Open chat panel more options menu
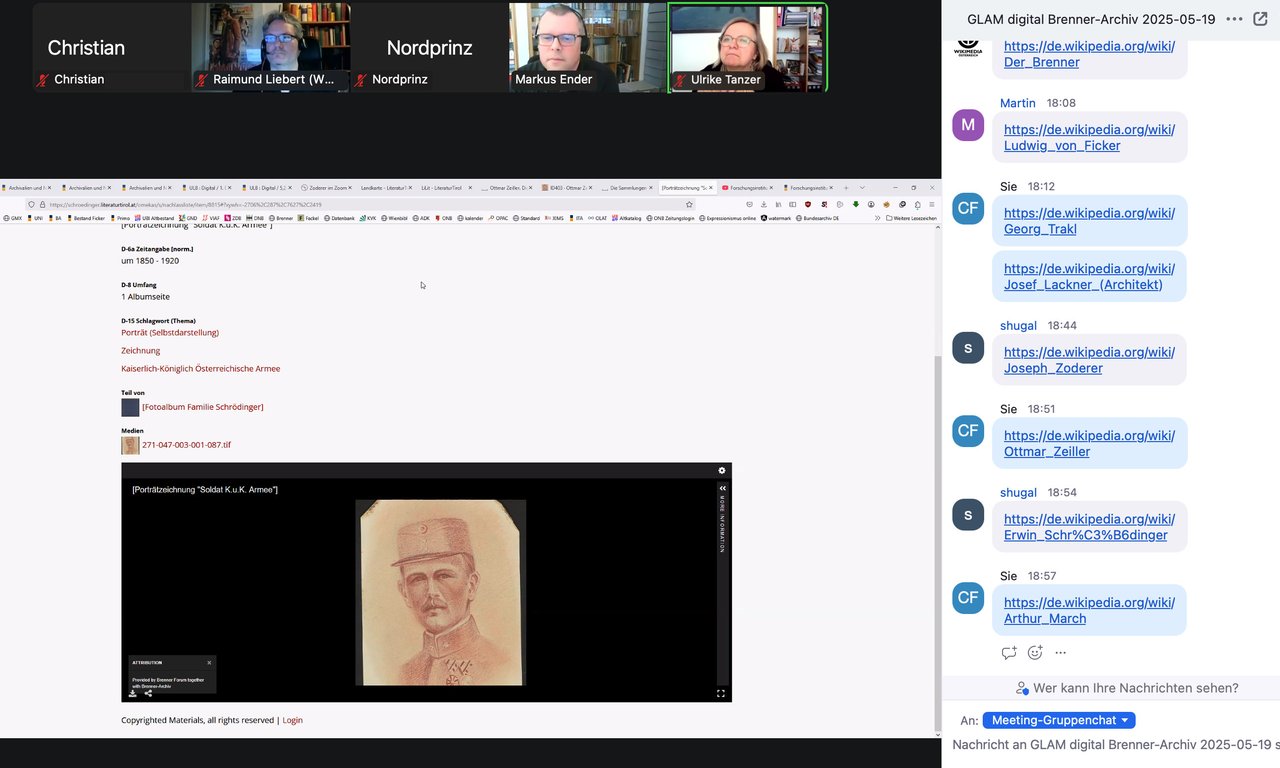 [1234, 19]
